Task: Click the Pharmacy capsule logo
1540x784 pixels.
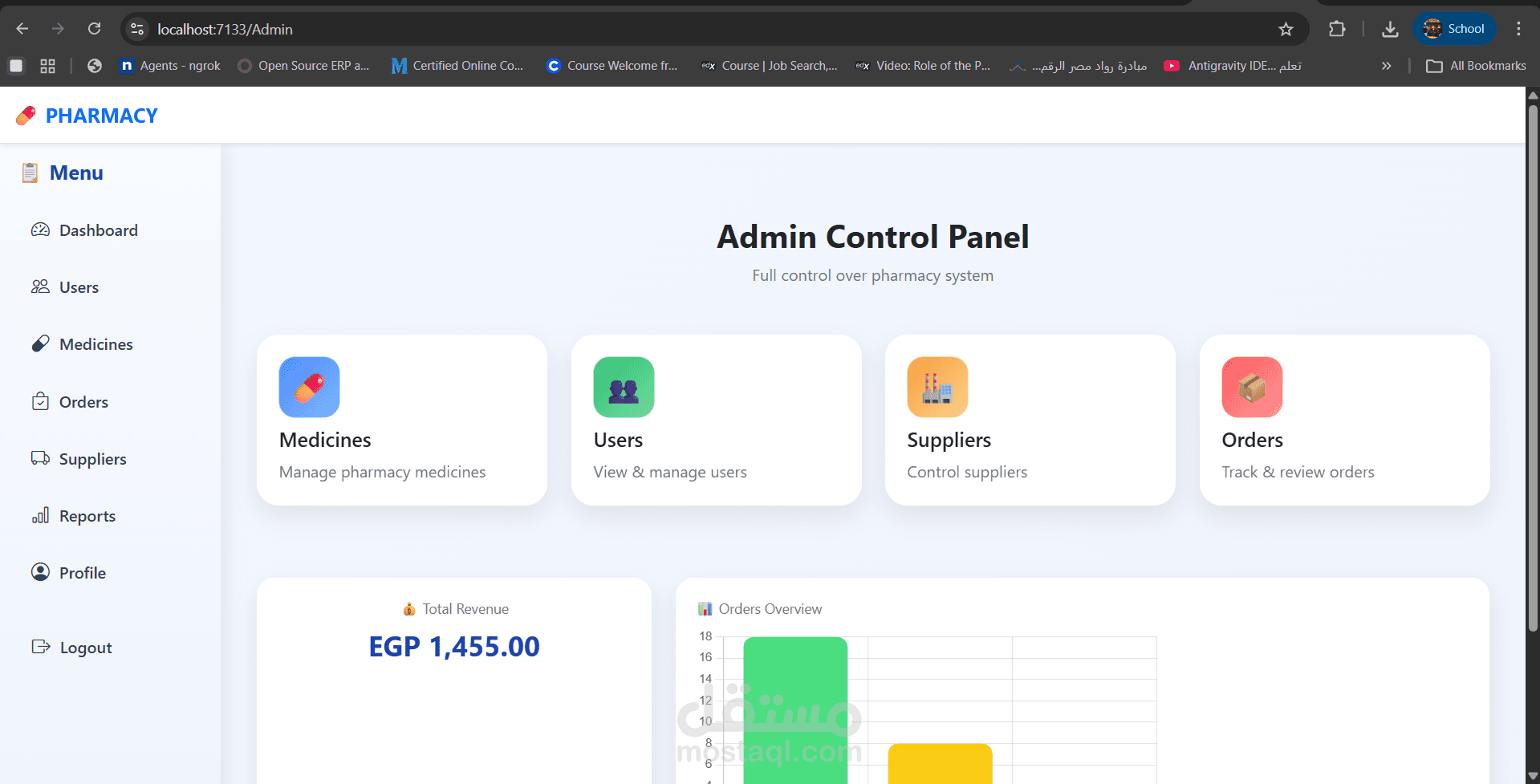Action: coord(25,115)
